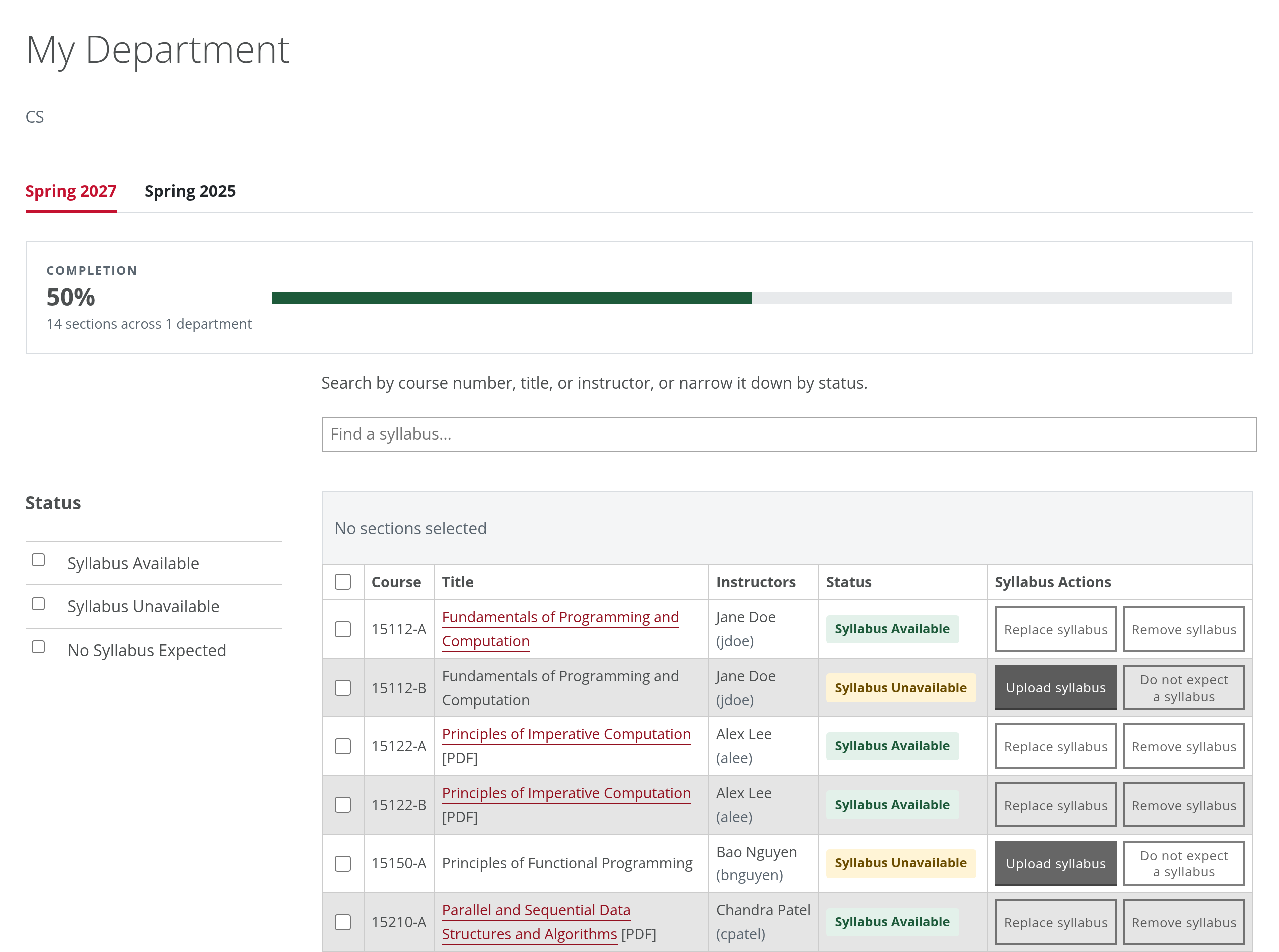Click Do not expect a syllabus for 15112-B

click(1183, 688)
